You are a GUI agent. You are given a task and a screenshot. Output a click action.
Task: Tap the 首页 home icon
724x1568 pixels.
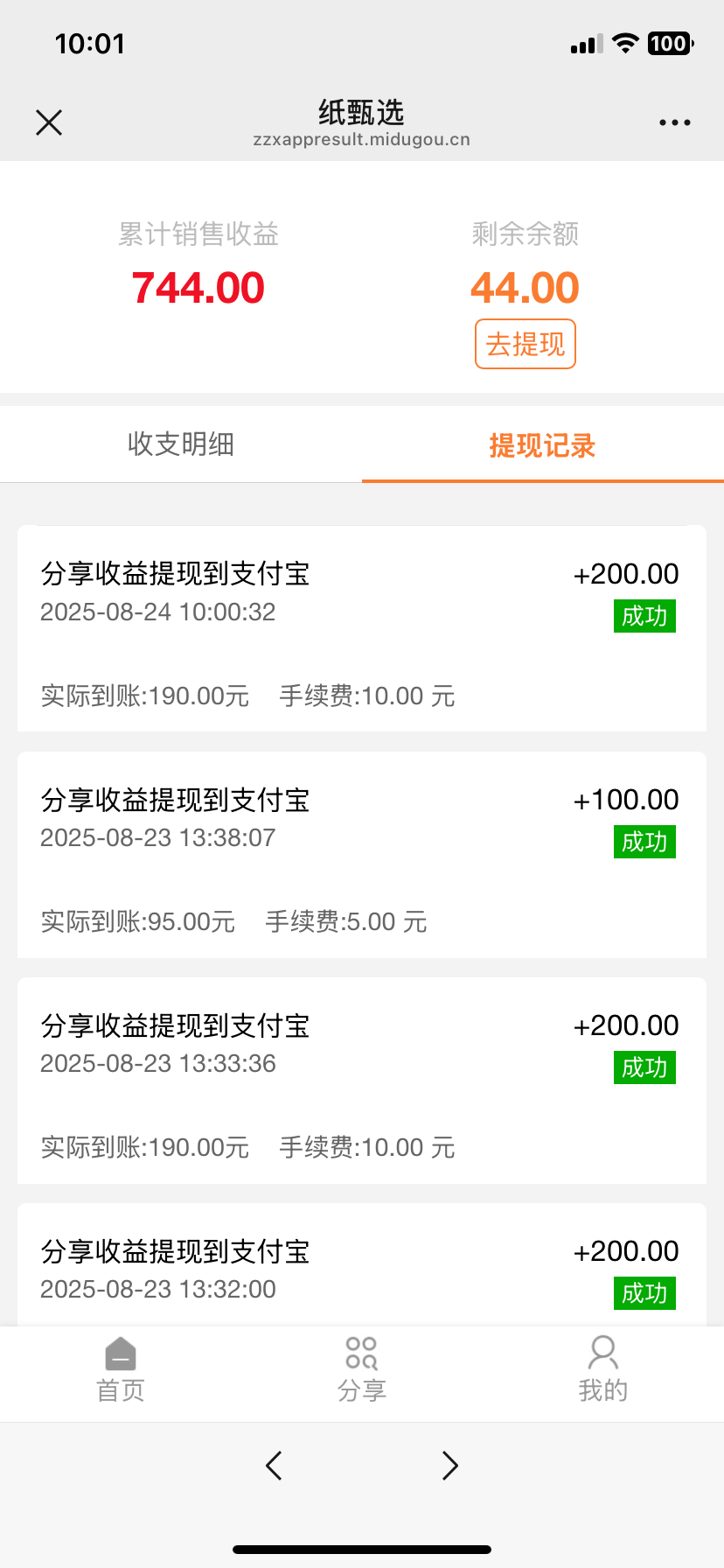point(121,1354)
